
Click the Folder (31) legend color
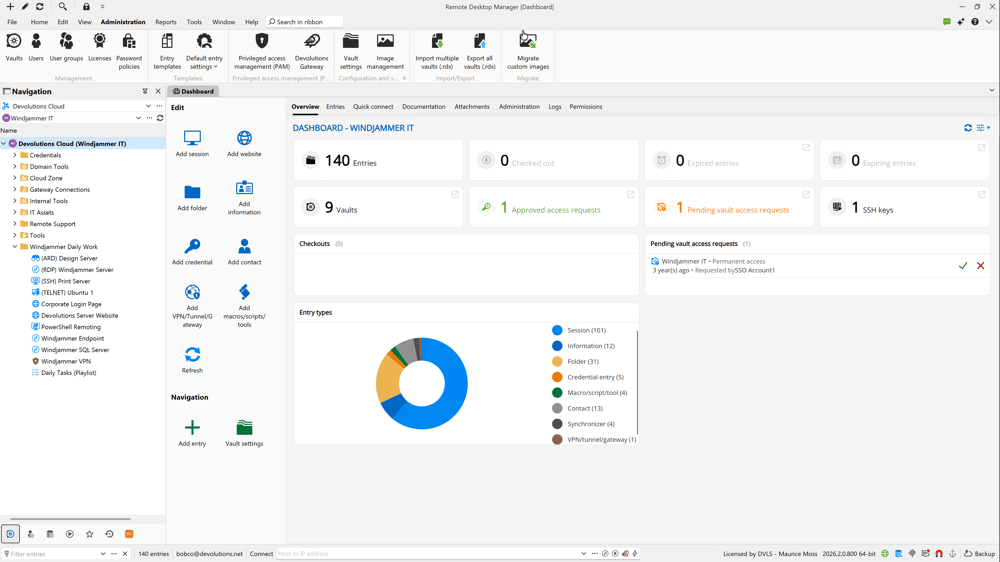tap(557, 362)
